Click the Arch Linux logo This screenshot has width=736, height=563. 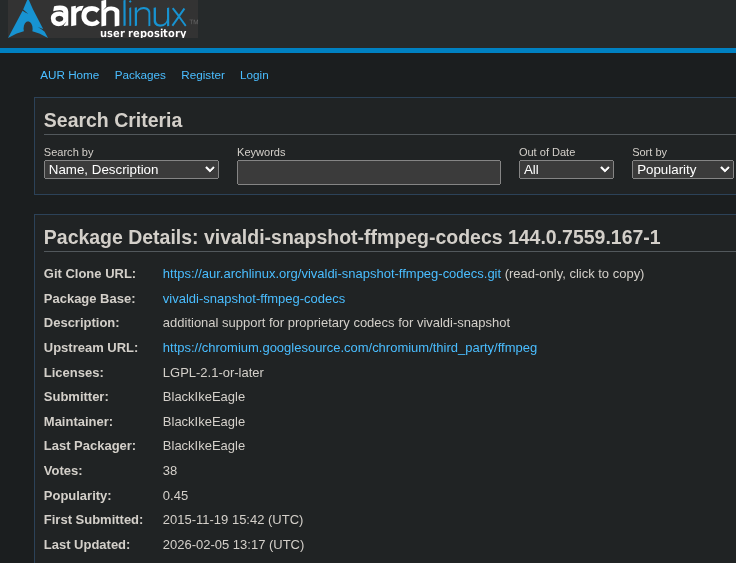[102, 19]
